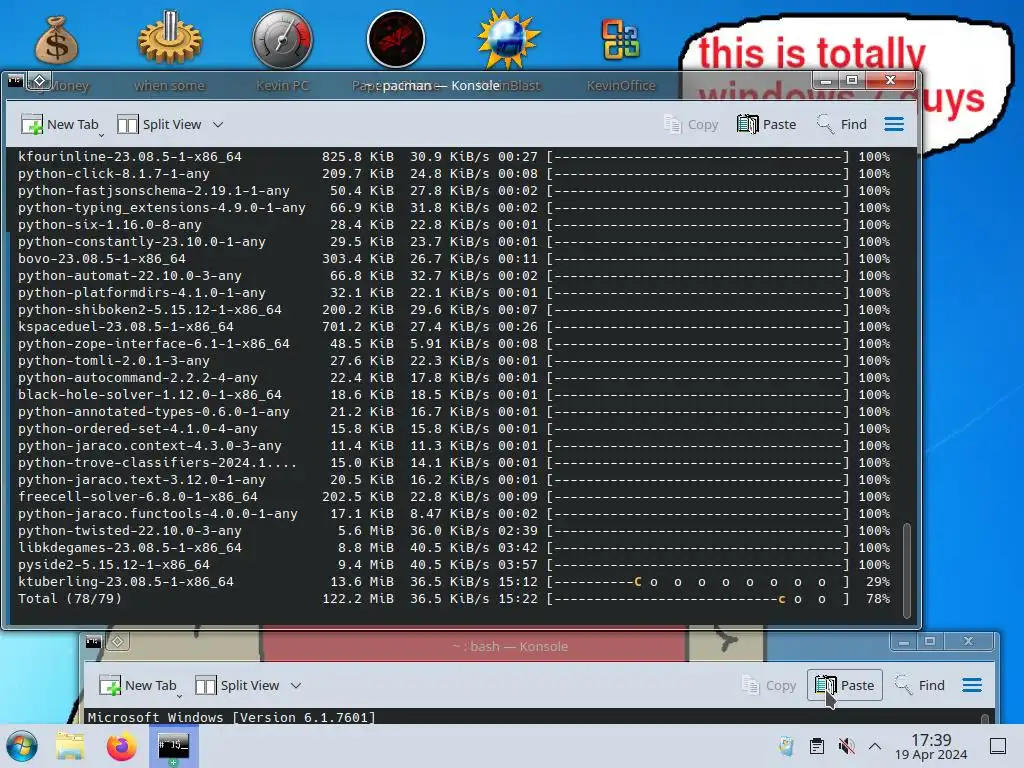Launch Firefox from the taskbar

(x=121, y=746)
